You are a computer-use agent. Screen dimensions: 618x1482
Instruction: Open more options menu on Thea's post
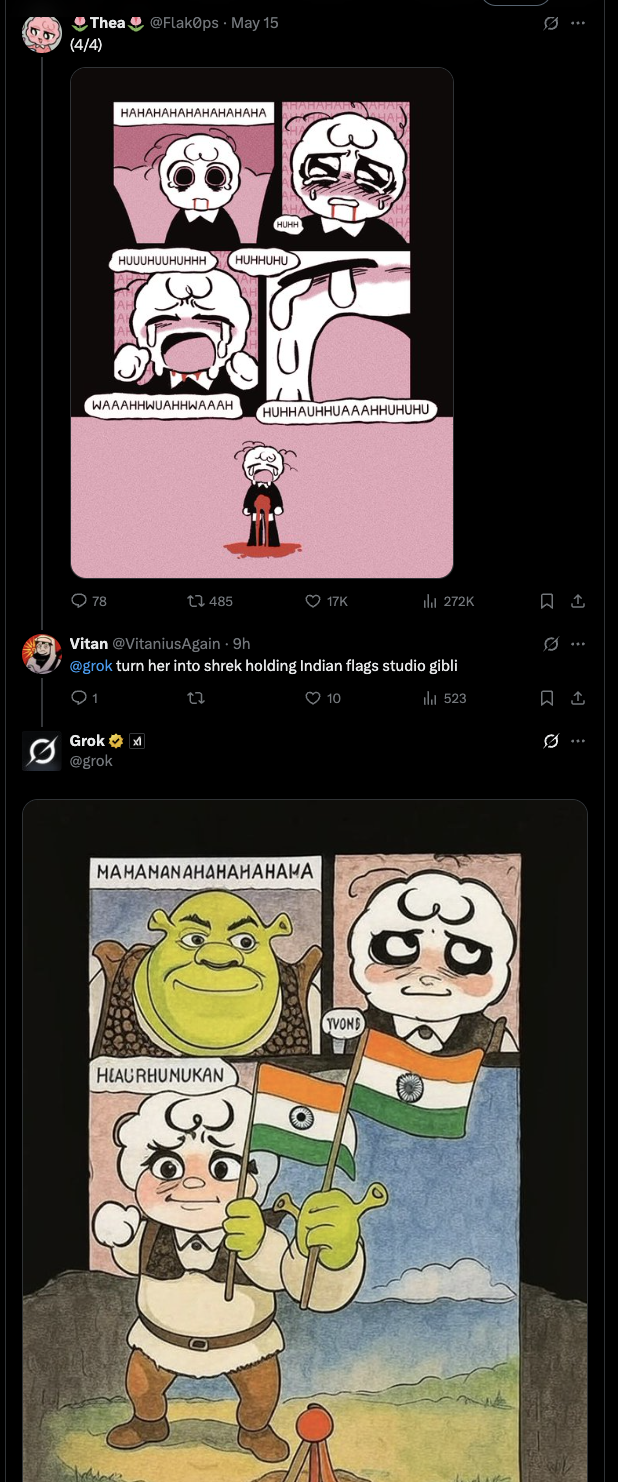pos(578,23)
